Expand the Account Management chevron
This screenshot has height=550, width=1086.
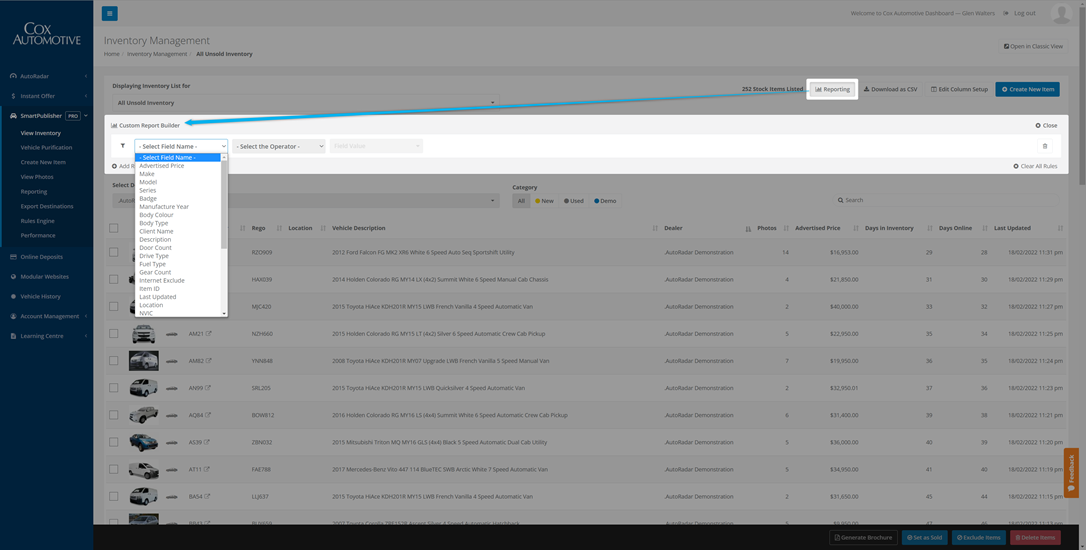[x=86, y=316]
